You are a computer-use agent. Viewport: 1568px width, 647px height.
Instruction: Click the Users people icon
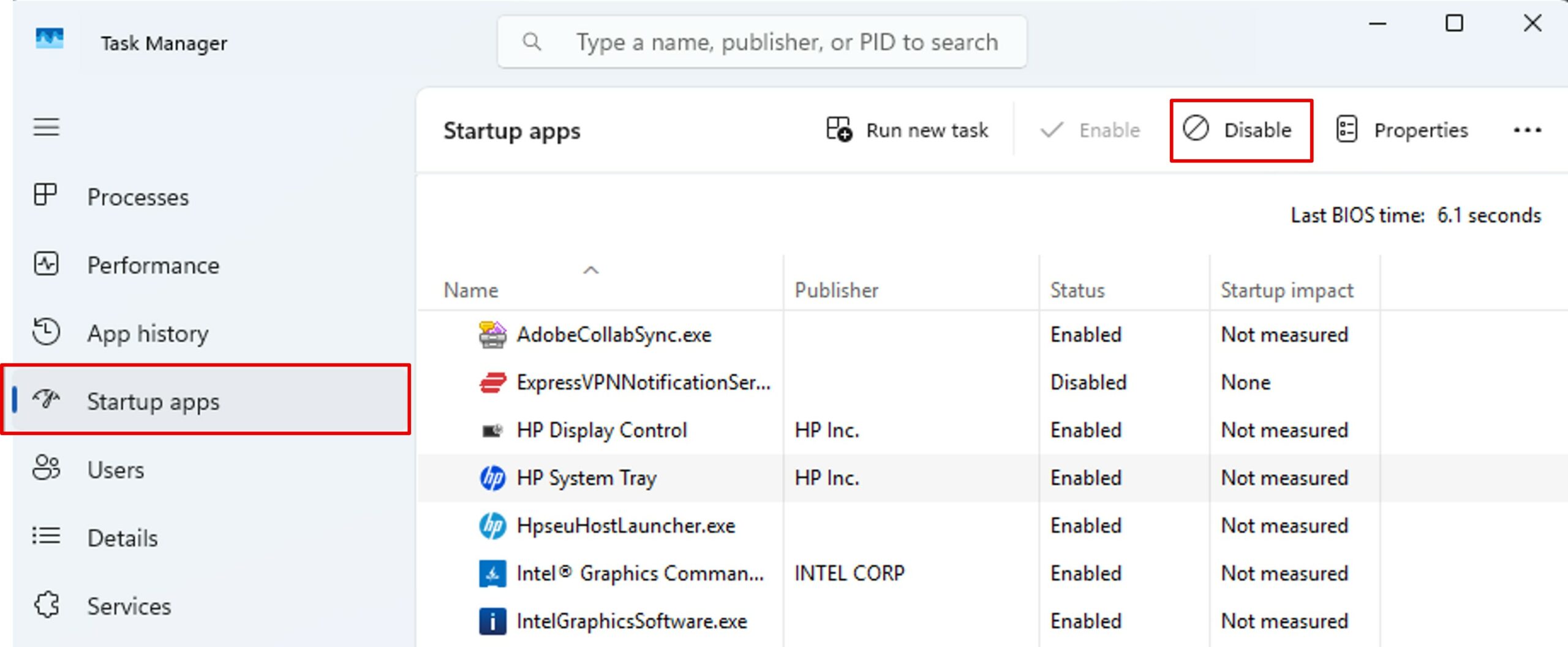click(x=46, y=468)
